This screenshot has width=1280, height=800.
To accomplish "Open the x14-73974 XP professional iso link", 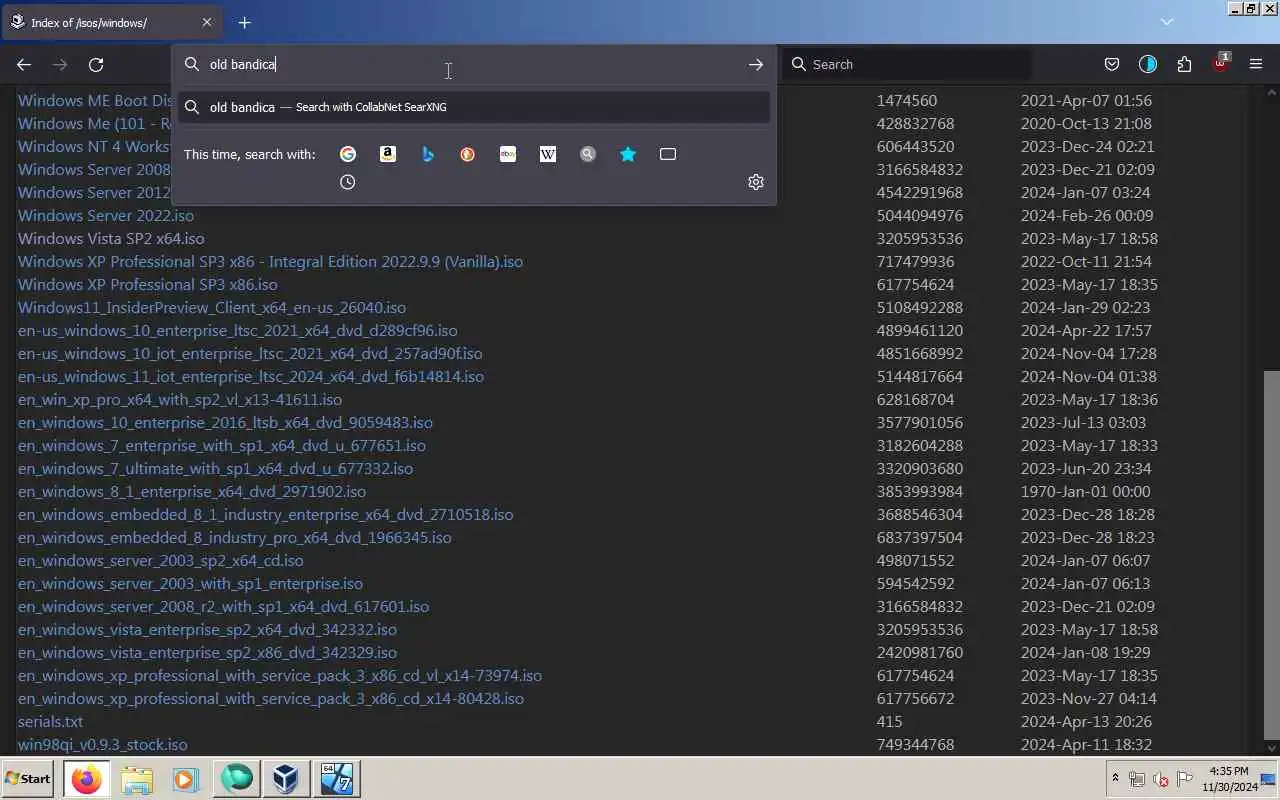I will [280, 675].
